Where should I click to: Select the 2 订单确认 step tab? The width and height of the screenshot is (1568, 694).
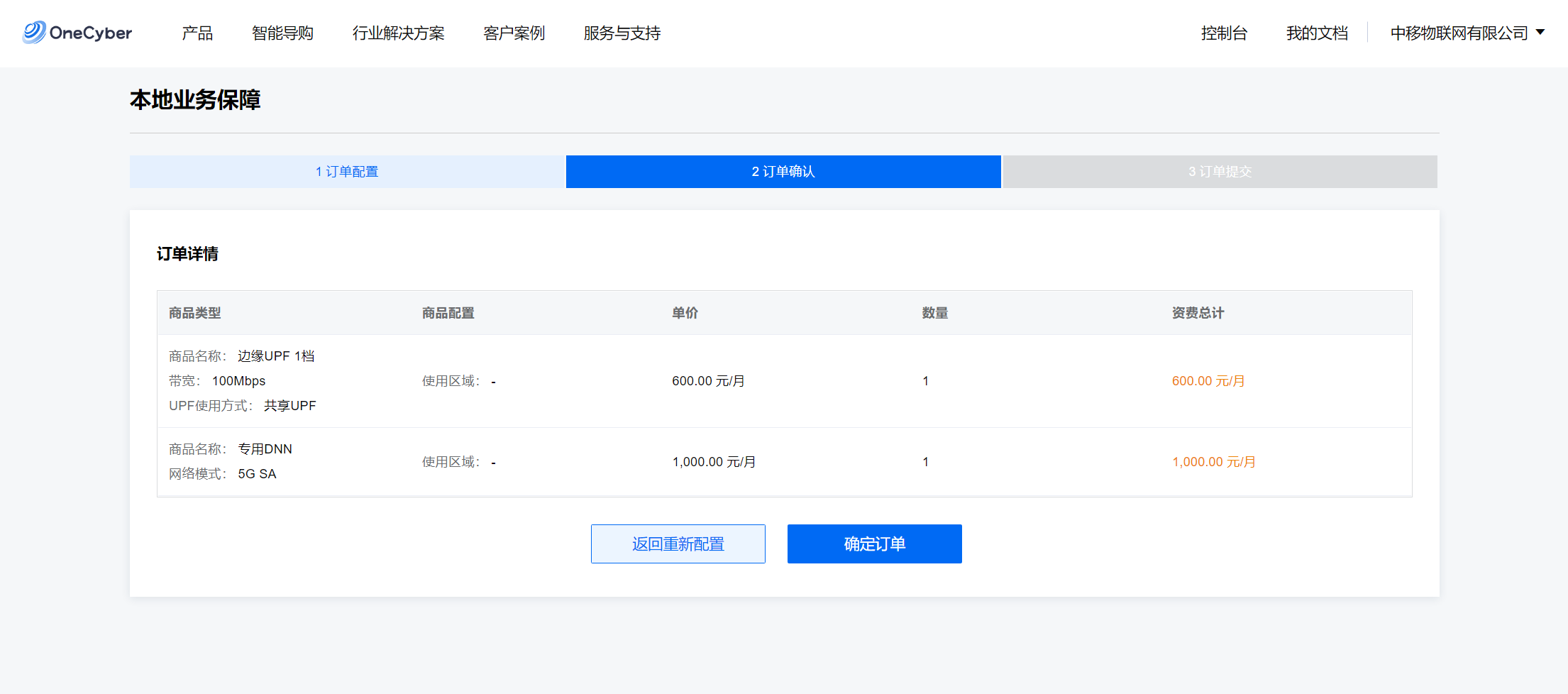coord(783,172)
